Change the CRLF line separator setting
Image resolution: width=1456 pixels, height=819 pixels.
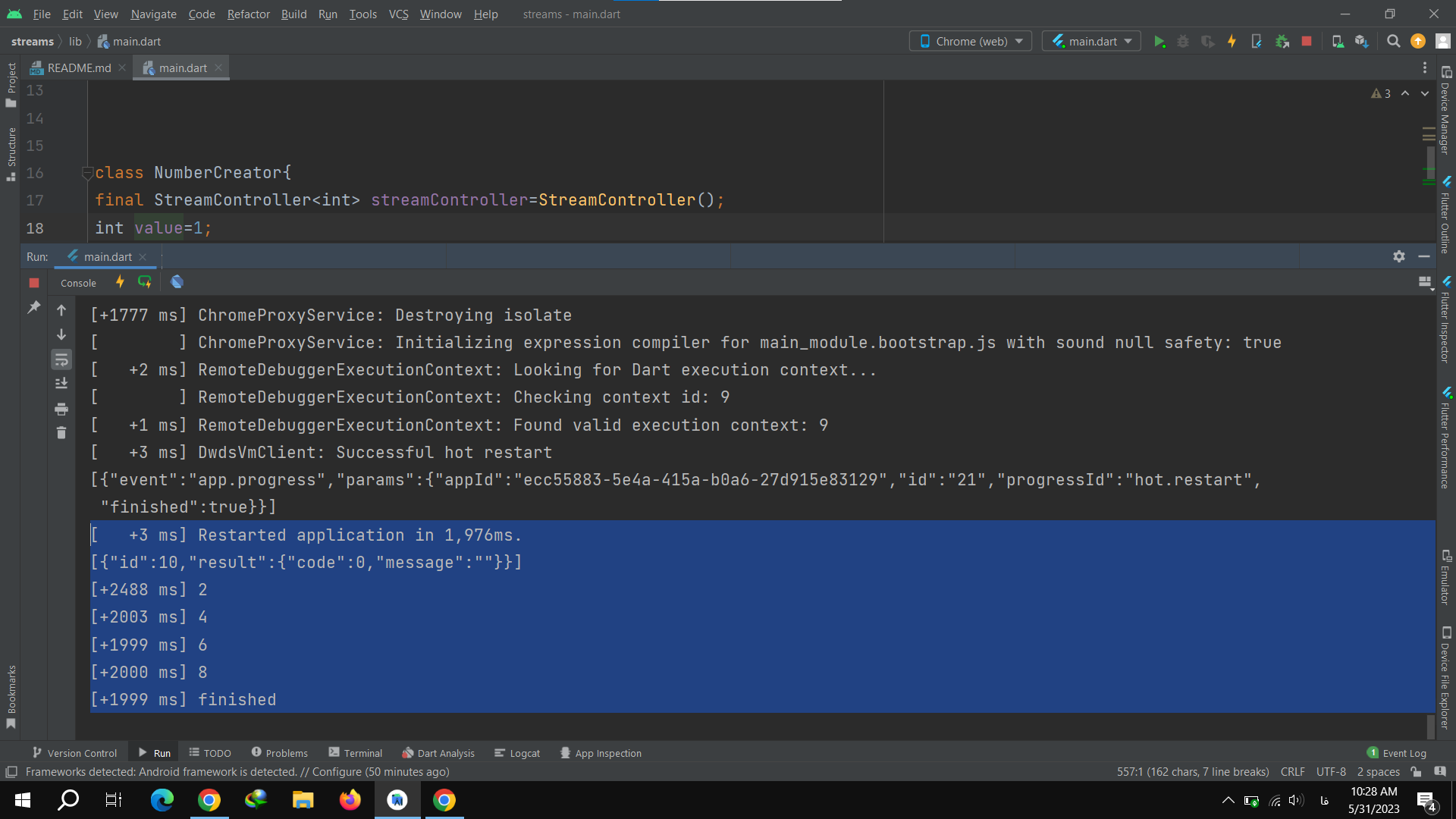1292,772
